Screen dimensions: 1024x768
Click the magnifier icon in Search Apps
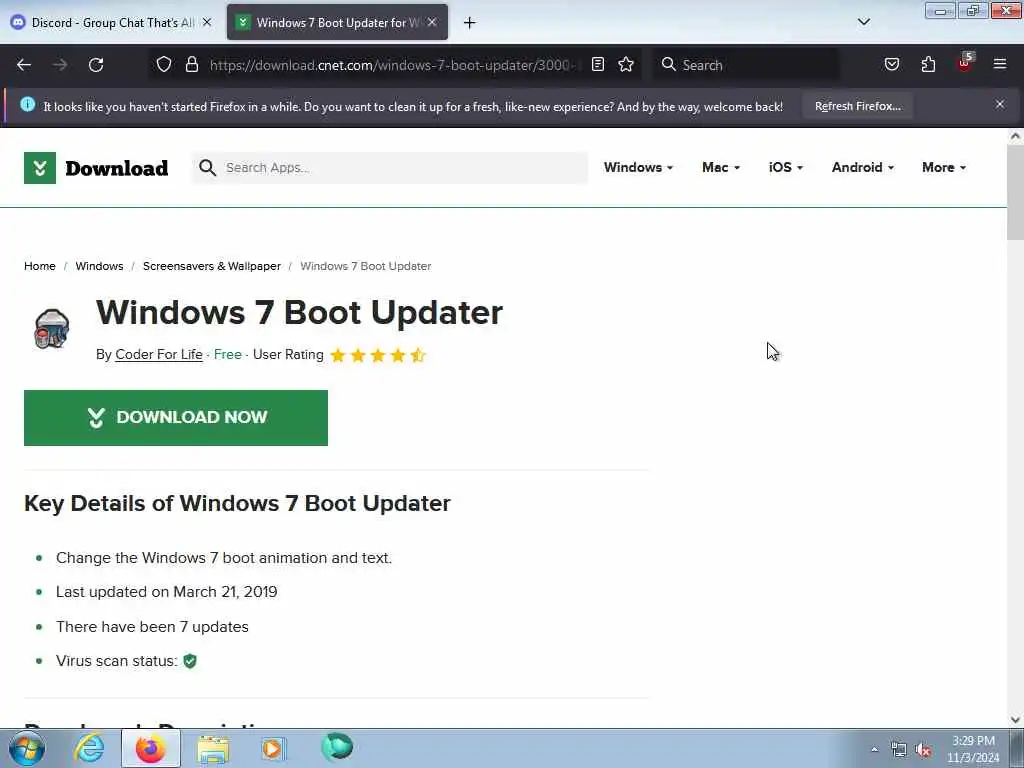pyautogui.click(x=208, y=168)
